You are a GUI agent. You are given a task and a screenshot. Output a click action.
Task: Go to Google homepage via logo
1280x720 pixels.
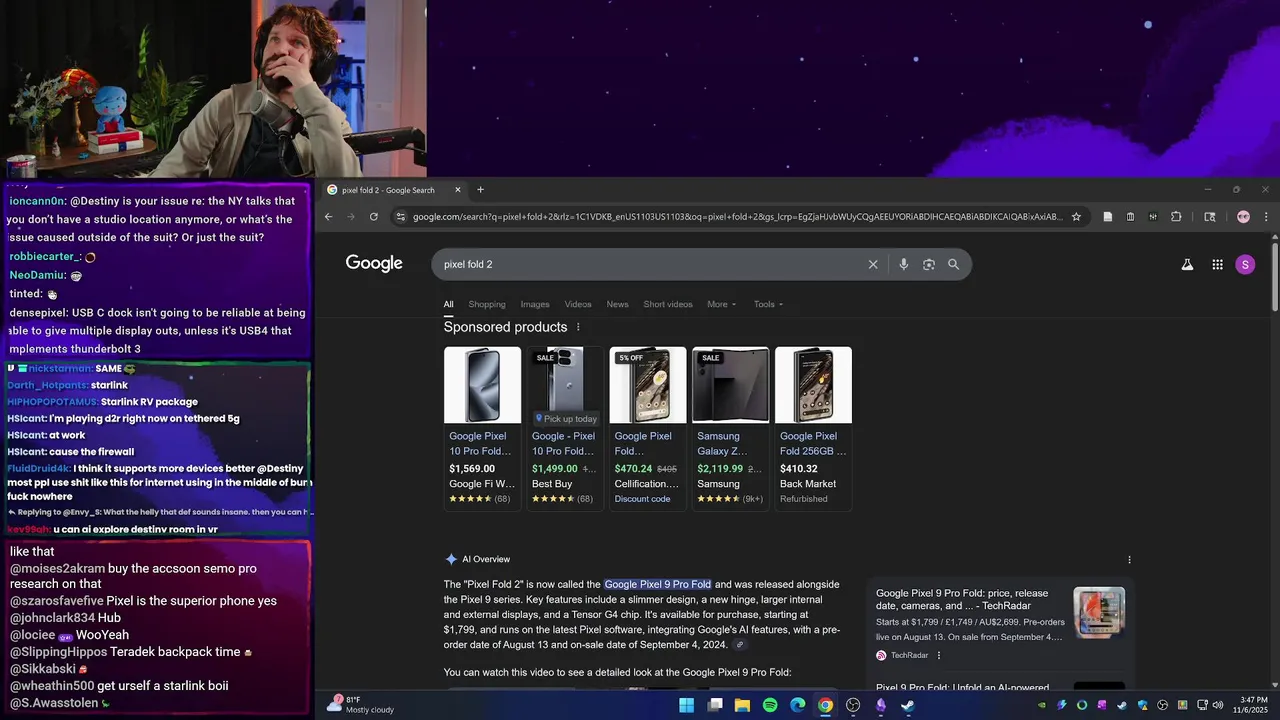(374, 263)
